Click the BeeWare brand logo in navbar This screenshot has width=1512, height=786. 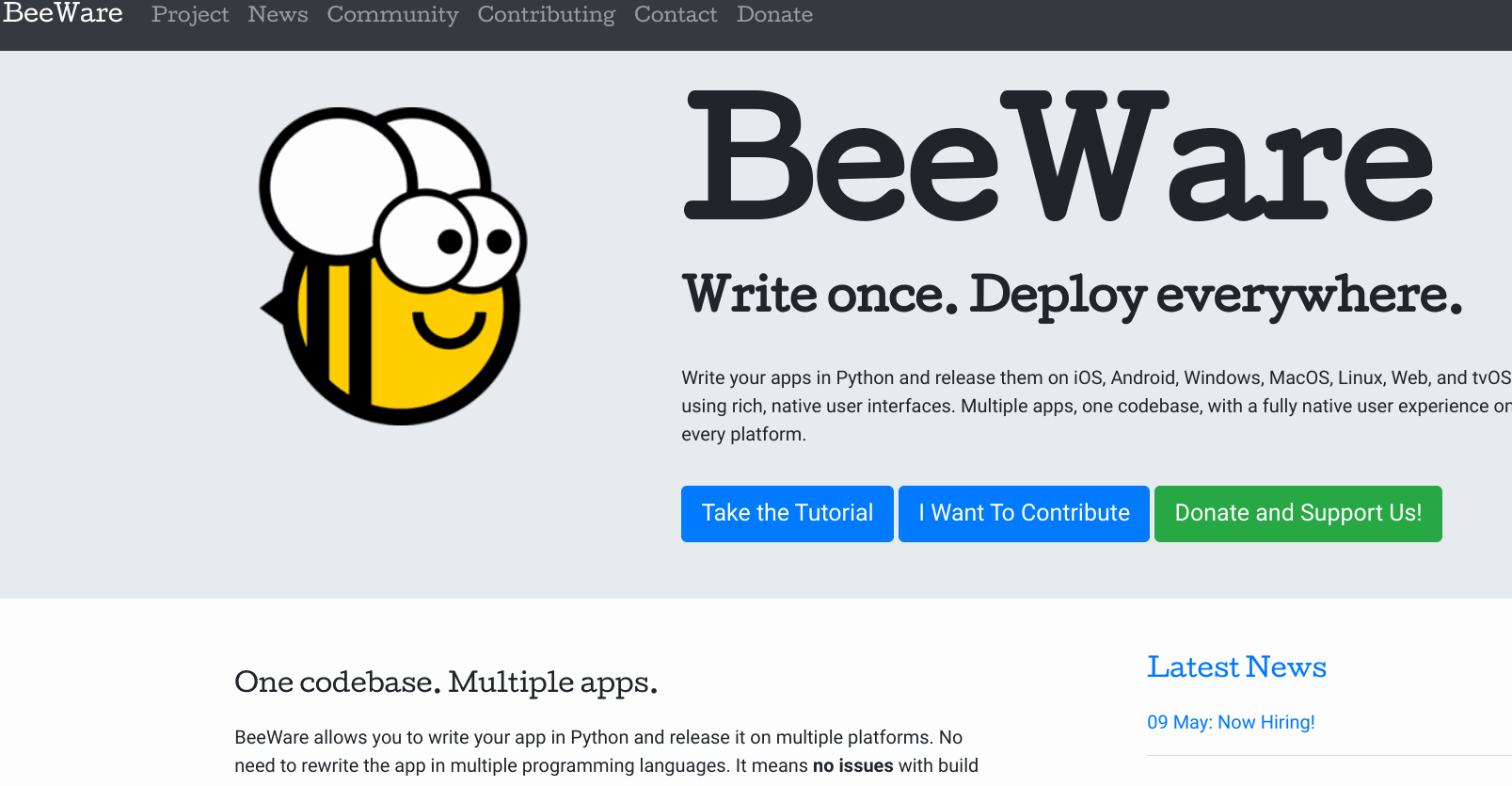[63, 13]
